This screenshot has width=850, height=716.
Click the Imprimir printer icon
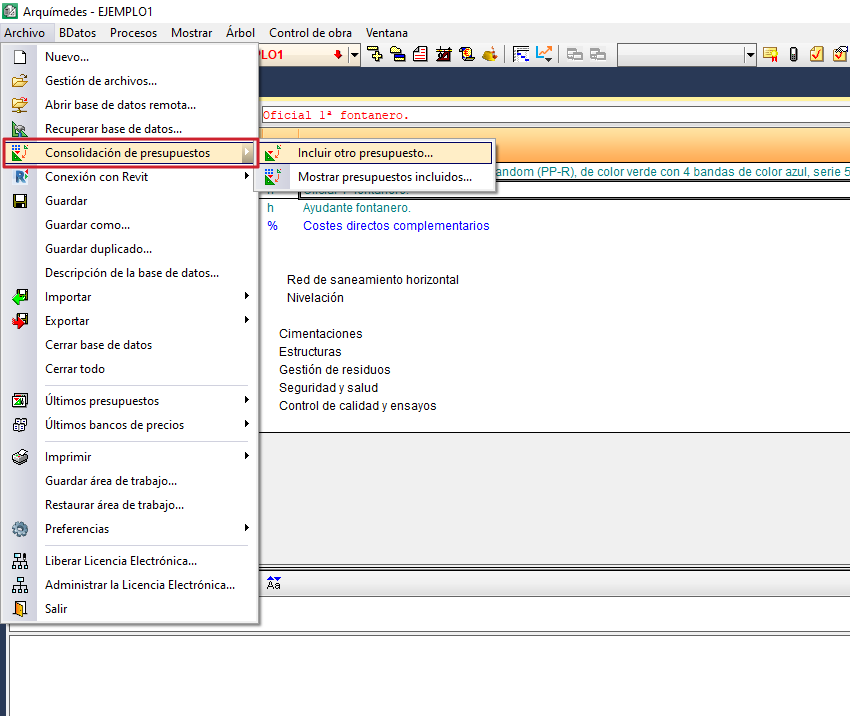click(20, 457)
